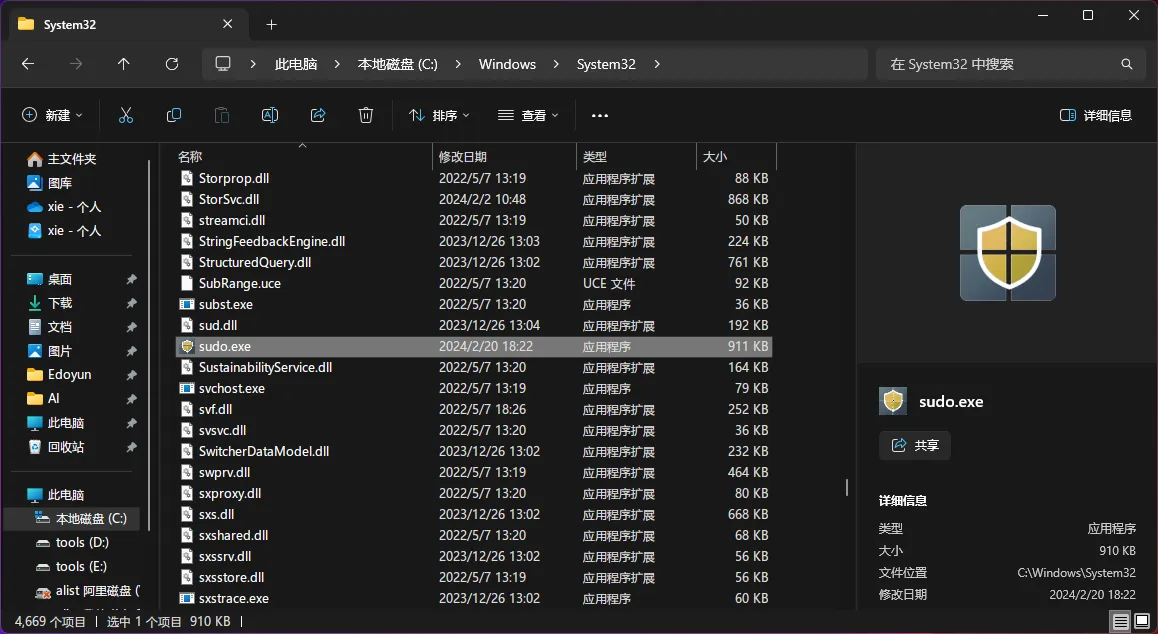This screenshot has height=634, width=1158.
Task: Click the Cut scissors icon
Action: (126, 115)
